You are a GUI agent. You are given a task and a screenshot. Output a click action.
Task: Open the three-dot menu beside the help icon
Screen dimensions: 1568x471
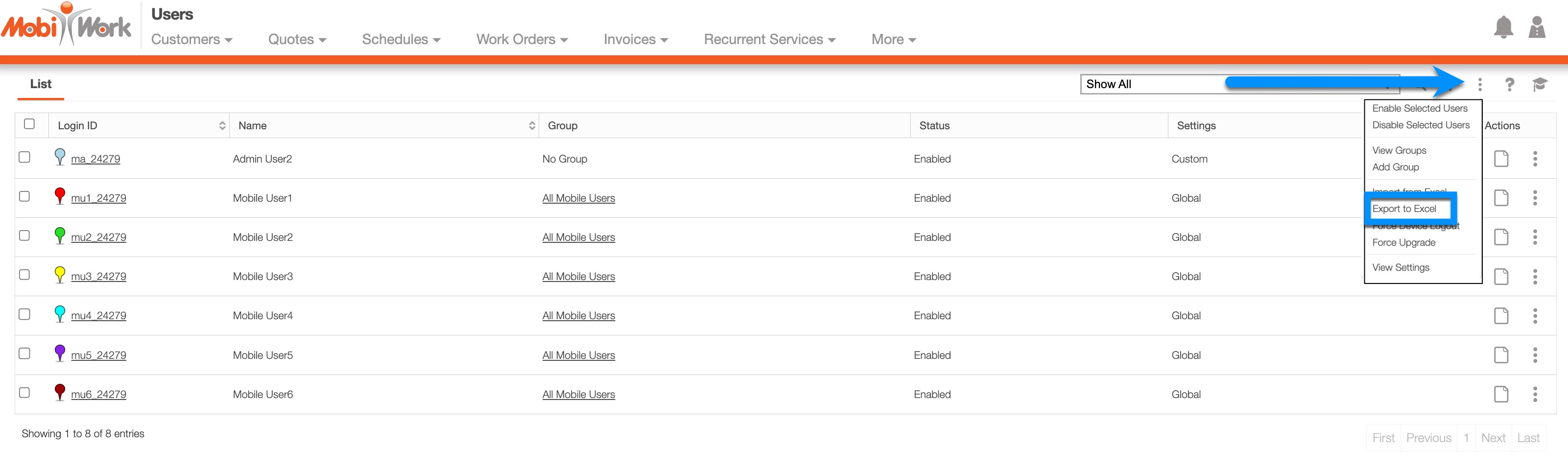tap(1480, 85)
